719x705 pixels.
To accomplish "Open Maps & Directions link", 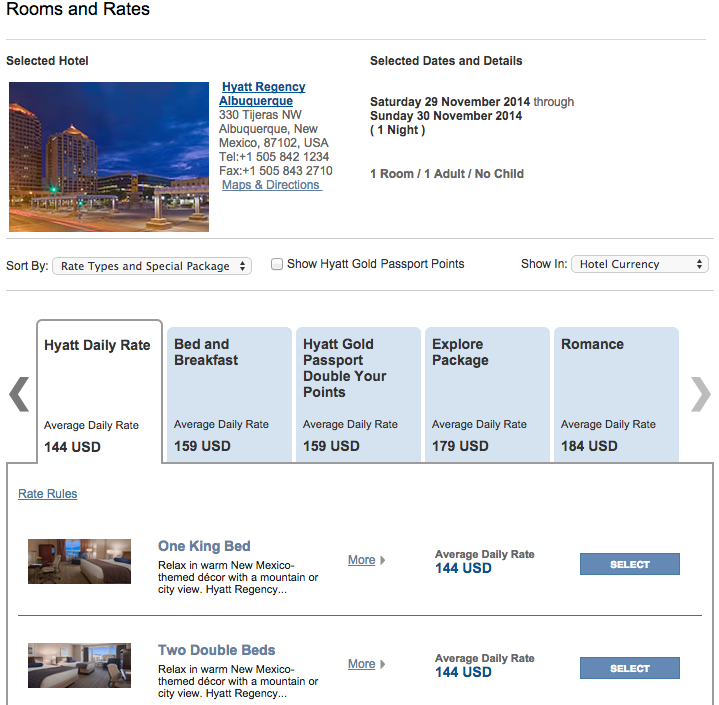I will [272, 185].
